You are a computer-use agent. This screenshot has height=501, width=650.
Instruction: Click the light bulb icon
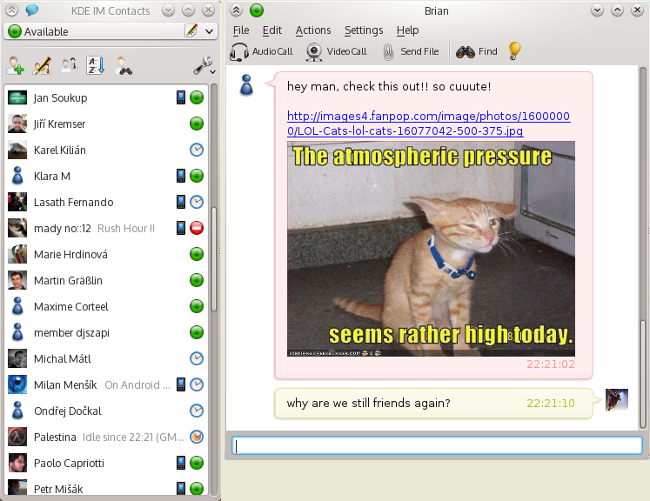[x=515, y=51]
